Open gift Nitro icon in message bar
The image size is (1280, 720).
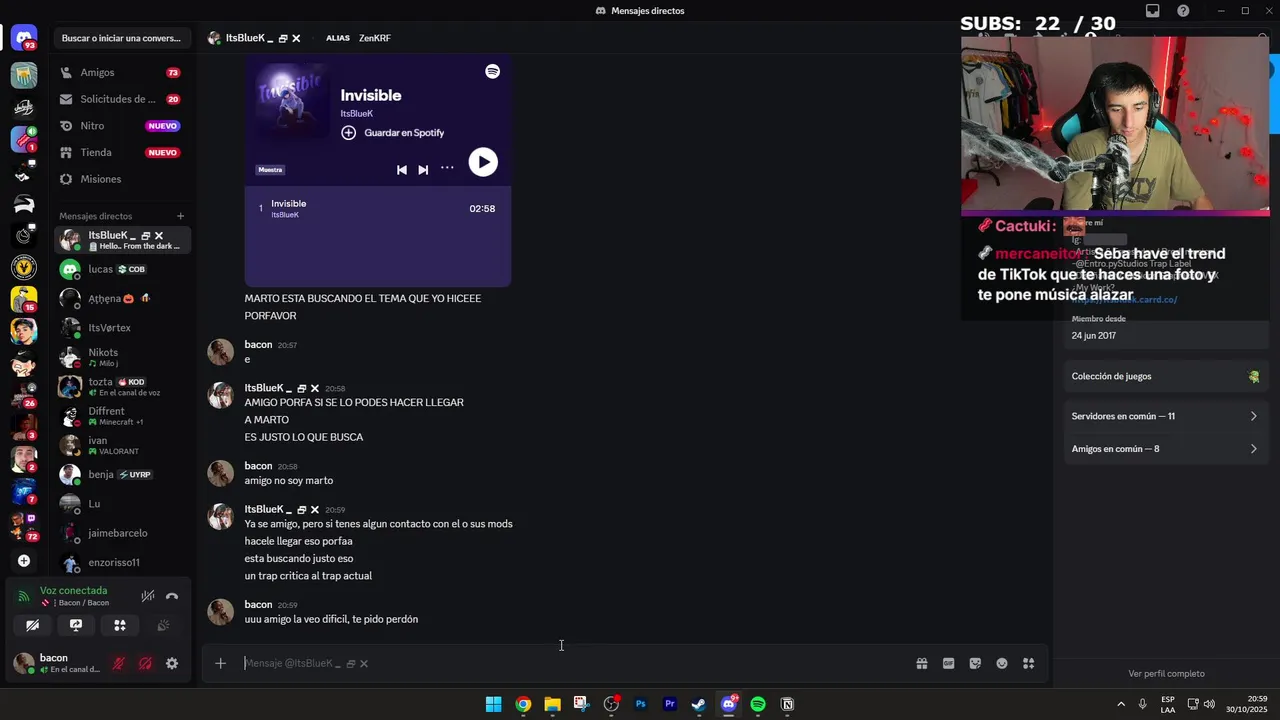click(921, 663)
